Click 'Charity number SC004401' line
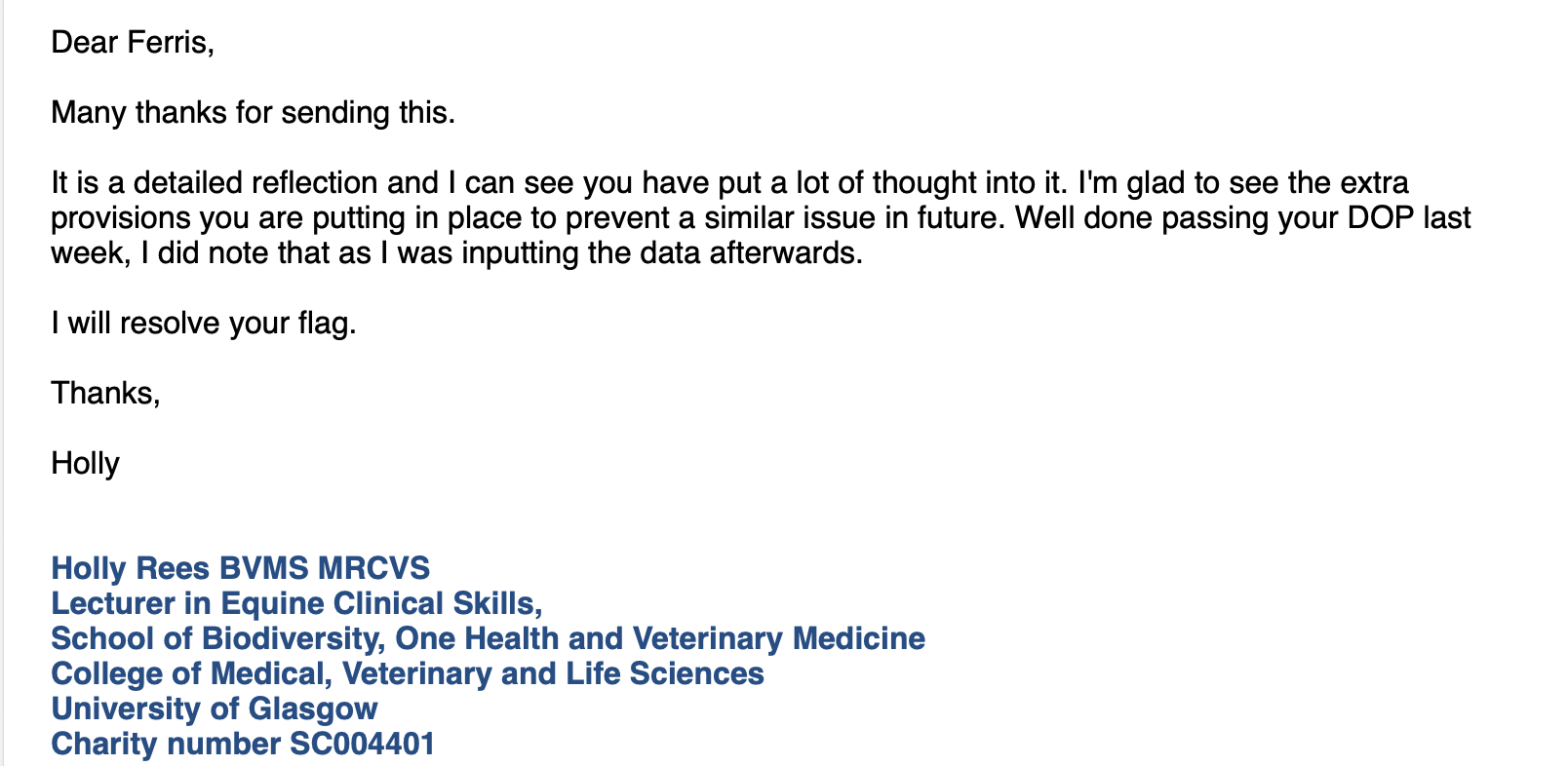 click(243, 744)
